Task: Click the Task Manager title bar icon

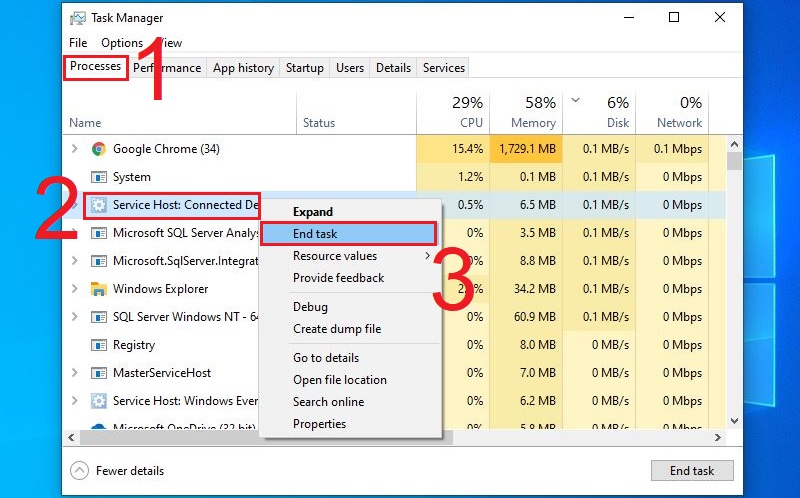Action: pos(78,18)
